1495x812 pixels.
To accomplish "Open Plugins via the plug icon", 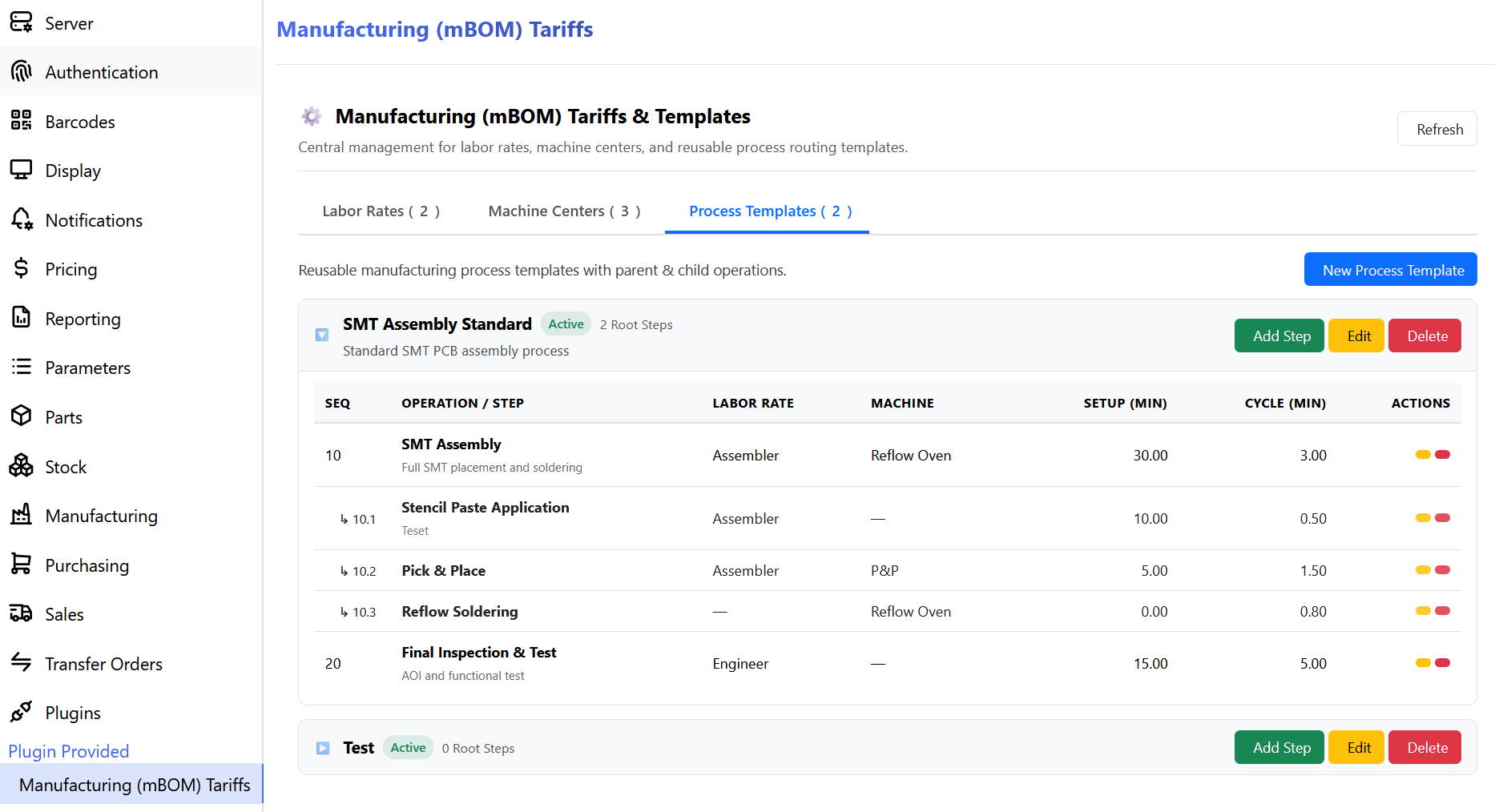I will (22, 712).
